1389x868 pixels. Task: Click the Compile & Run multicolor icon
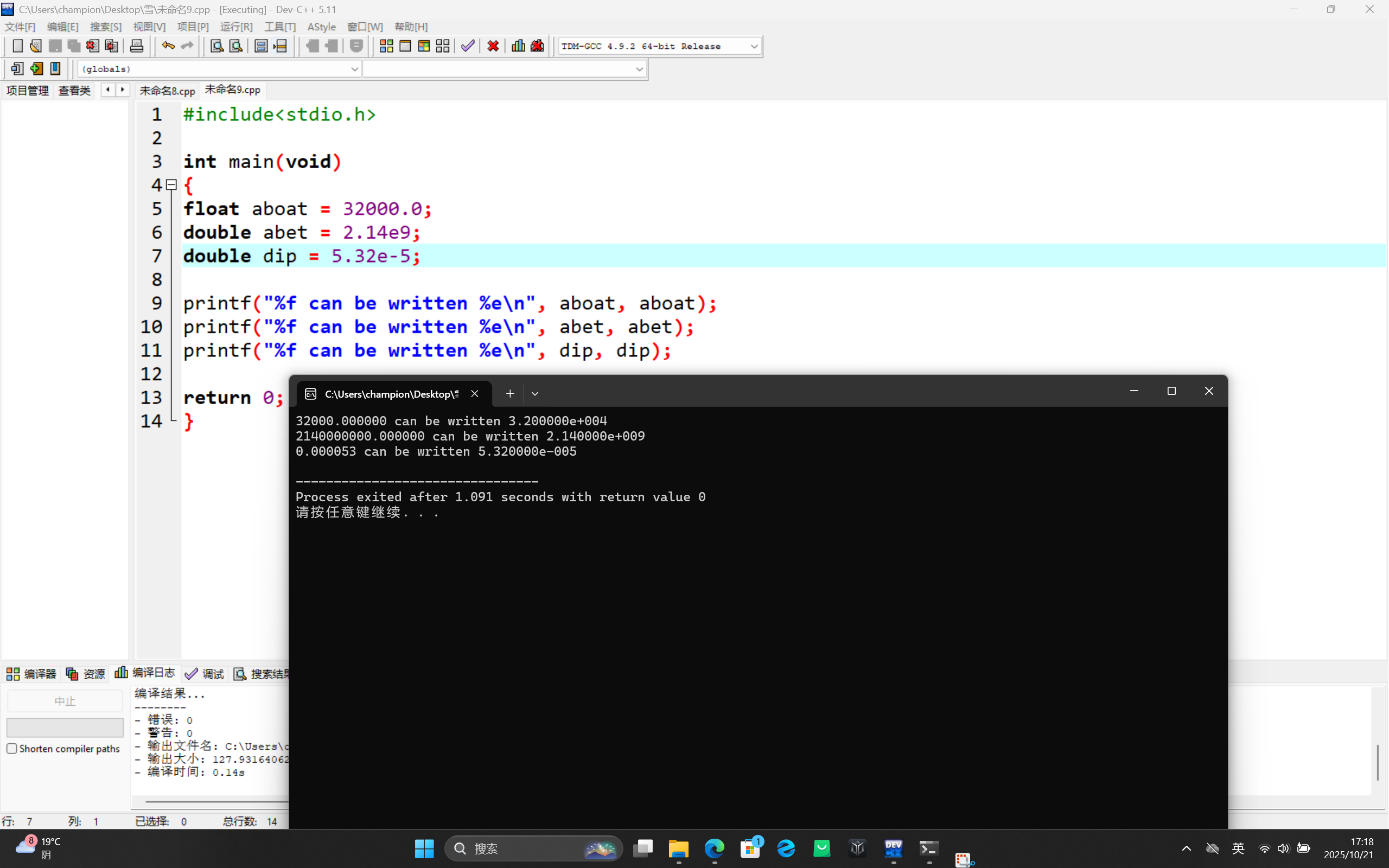pyautogui.click(x=424, y=46)
